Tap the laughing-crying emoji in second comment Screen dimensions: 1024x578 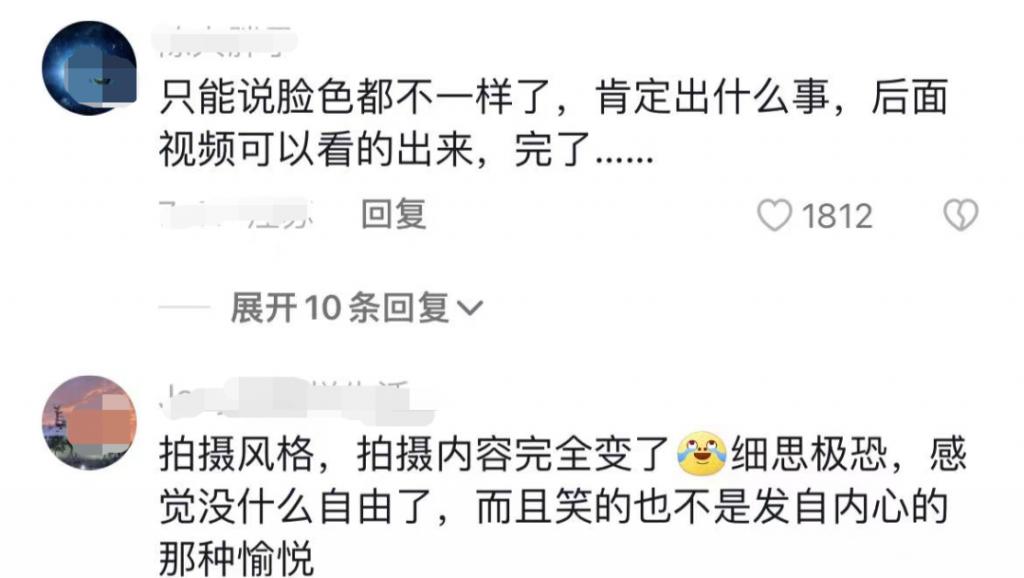(x=701, y=453)
